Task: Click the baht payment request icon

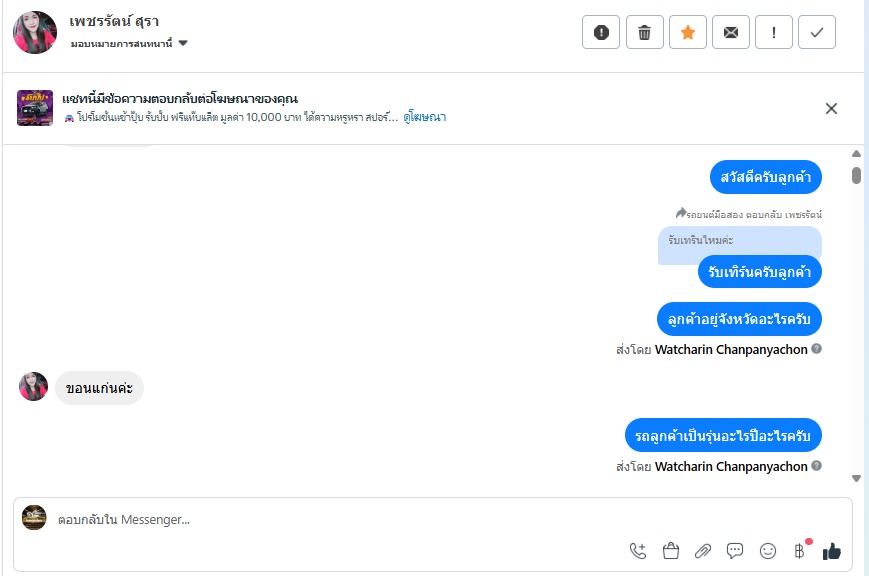Action: pos(799,550)
